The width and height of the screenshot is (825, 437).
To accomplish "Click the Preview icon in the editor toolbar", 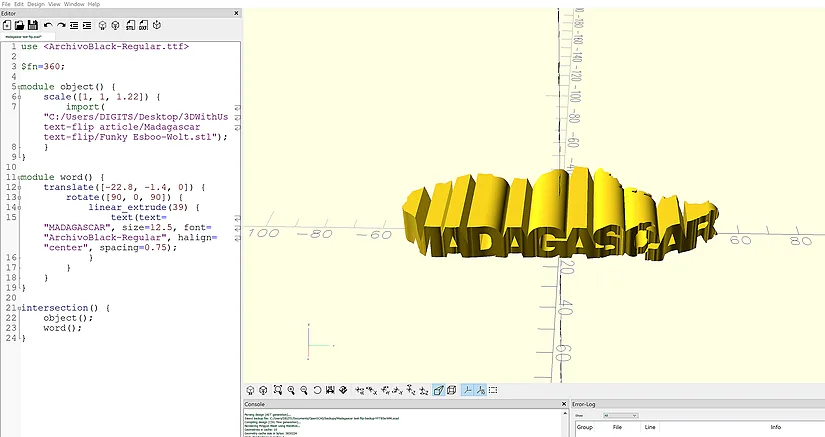I will [x=103, y=25].
